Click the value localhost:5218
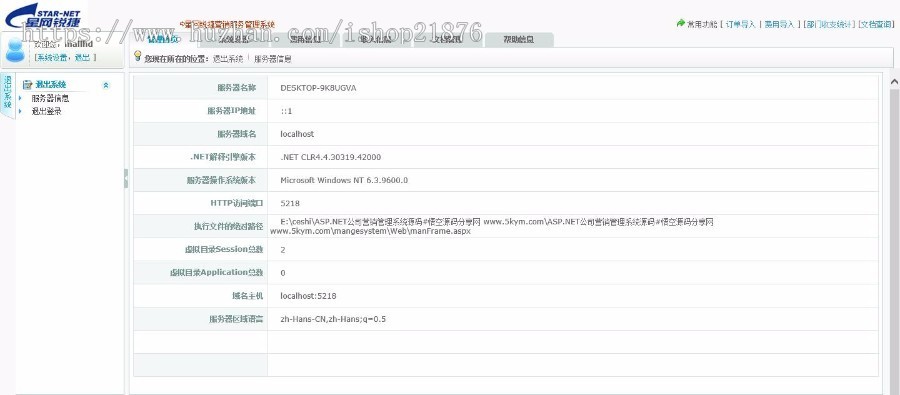The height and width of the screenshot is (395, 900). pyautogui.click(x=308, y=296)
